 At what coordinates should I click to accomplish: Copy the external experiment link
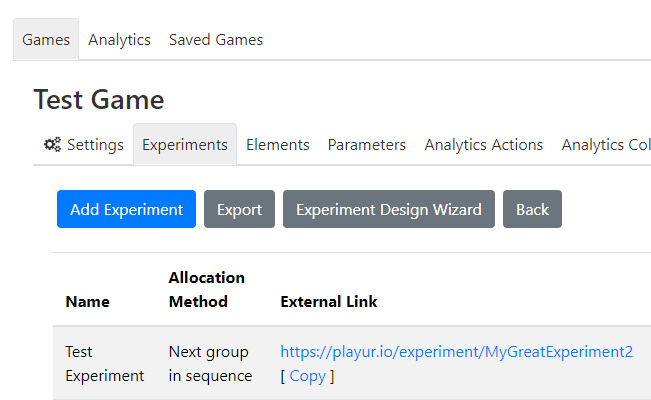pos(308,376)
